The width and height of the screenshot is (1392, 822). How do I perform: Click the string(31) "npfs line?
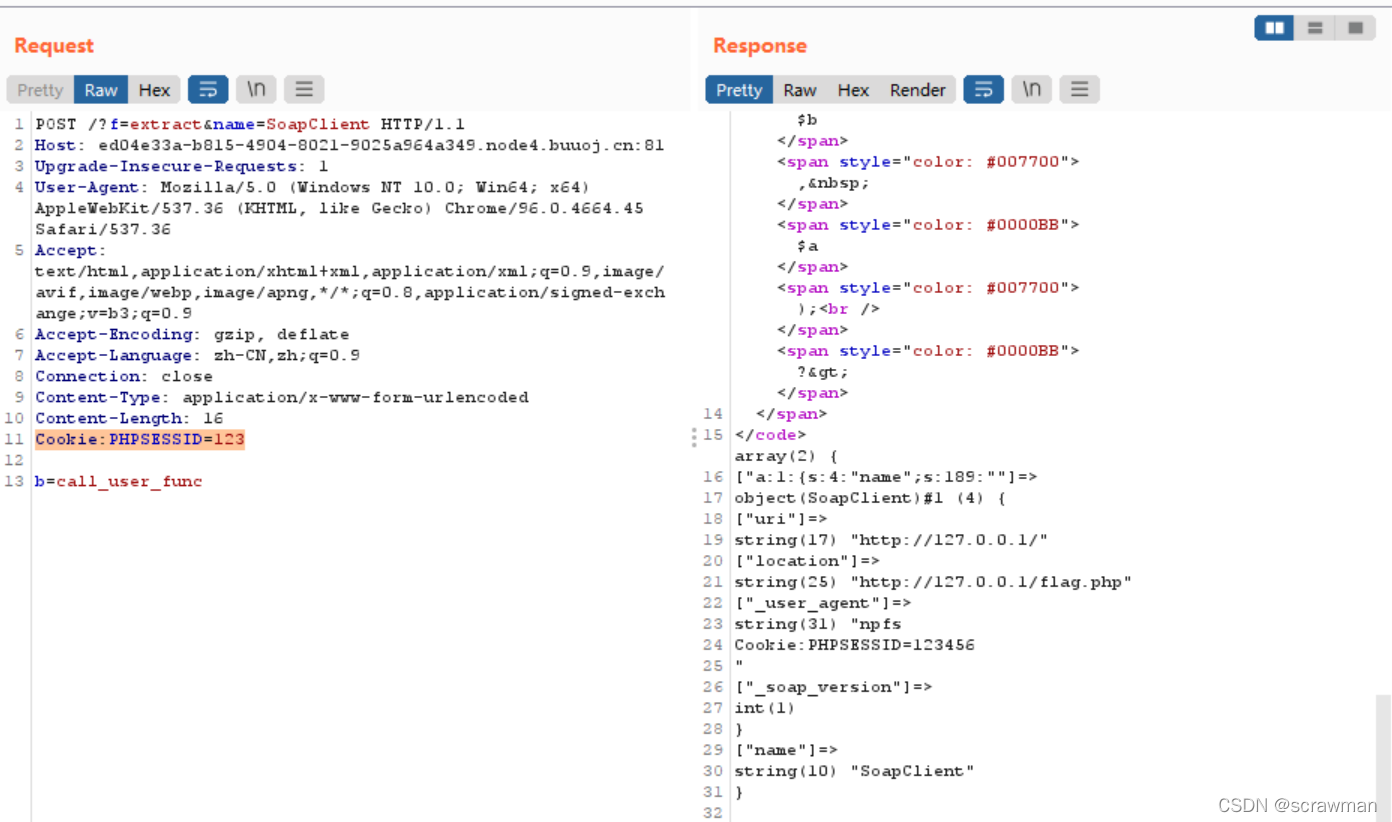[x=812, y=624]
